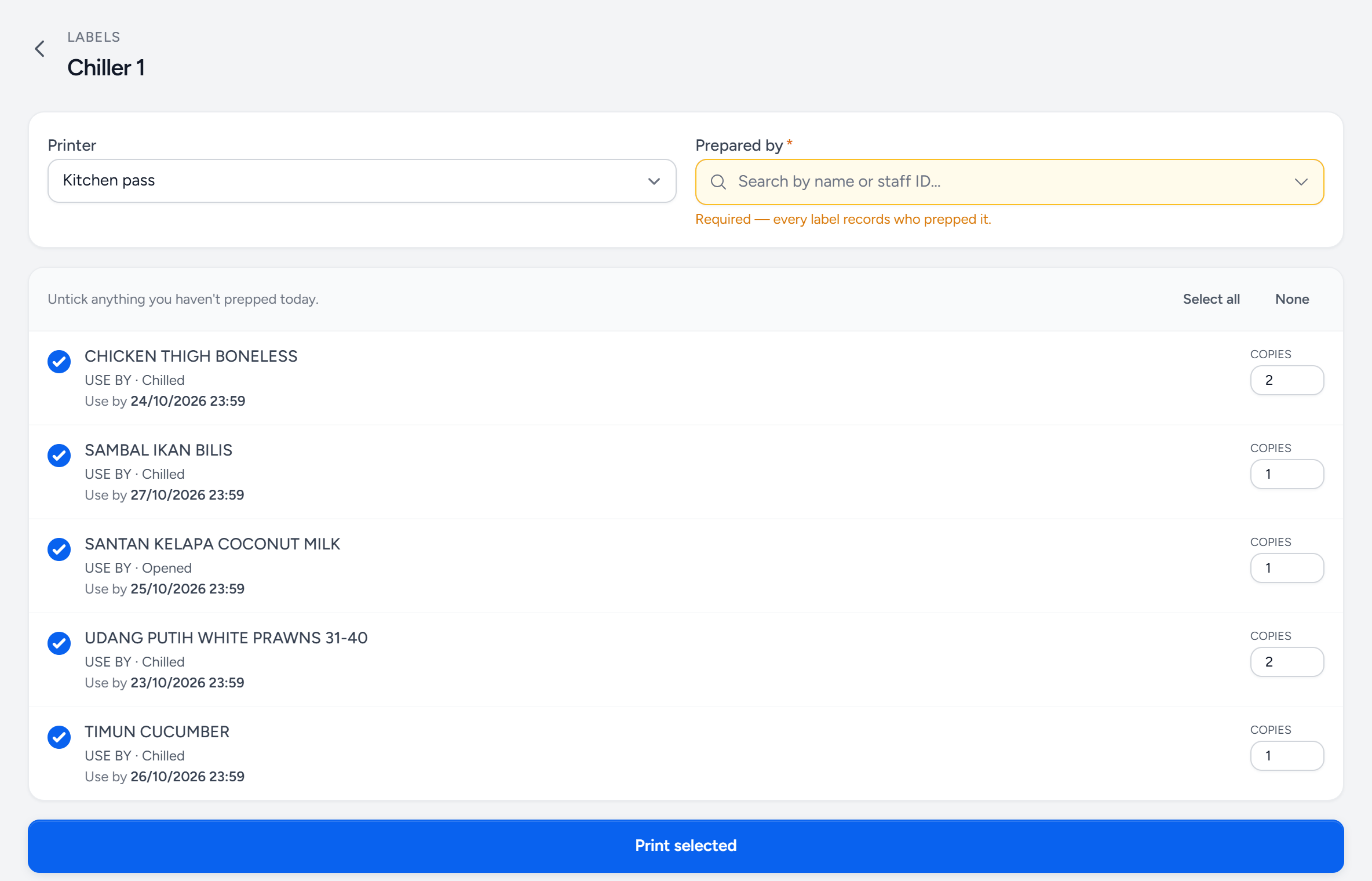This screenshot has width=1372, height=881.
Task: Click Select all
Action: 1212,299
